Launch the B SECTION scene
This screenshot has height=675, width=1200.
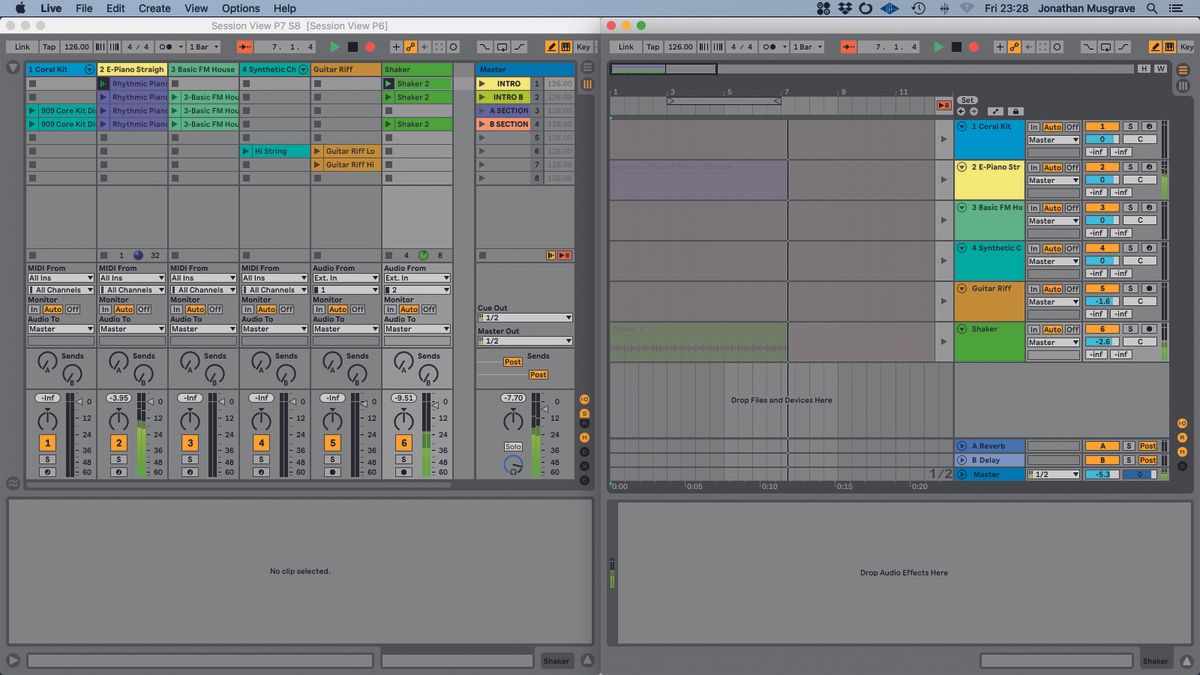[x=483, y=124]
